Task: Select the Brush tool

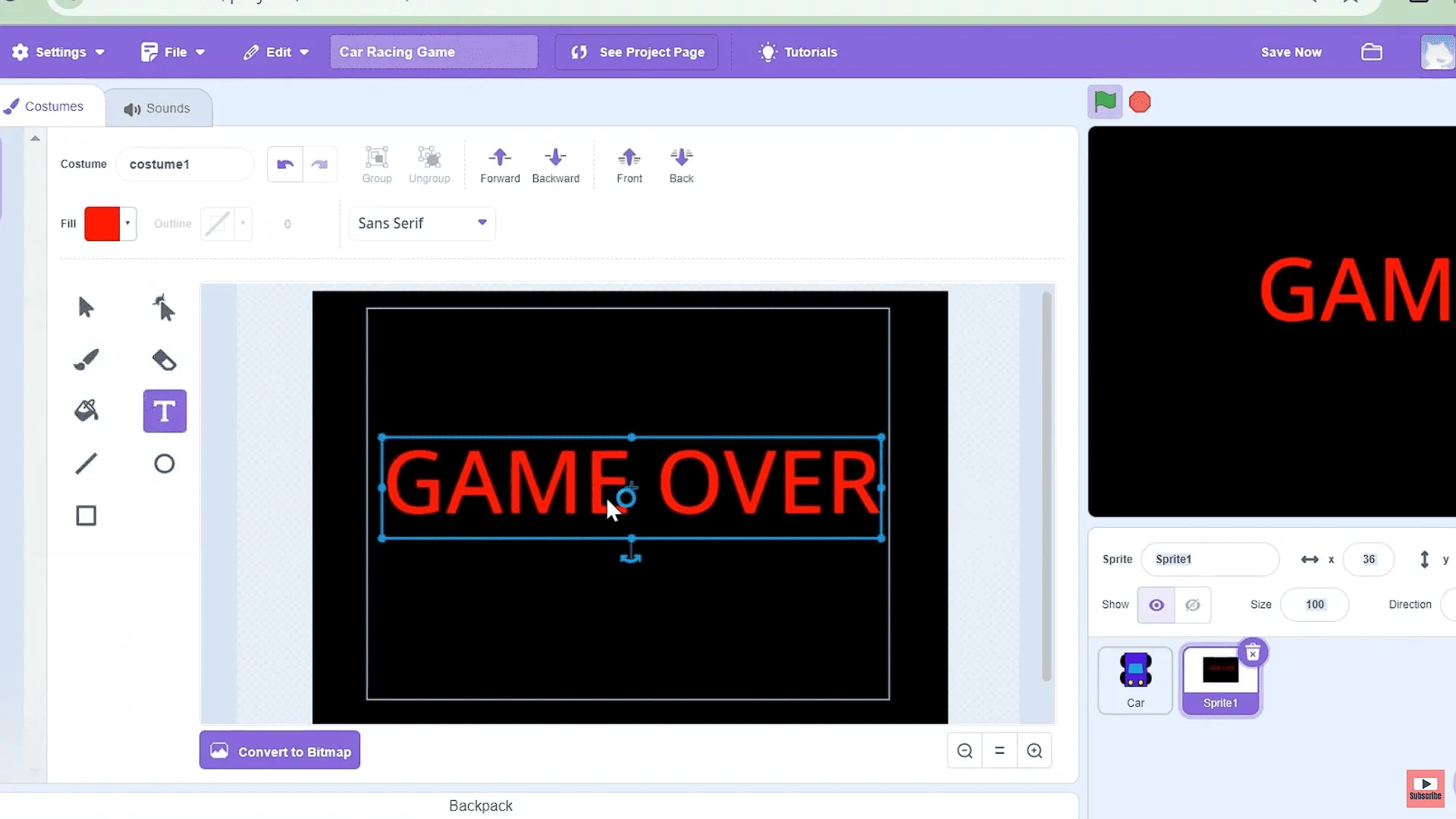Action: tap(86, 359)
